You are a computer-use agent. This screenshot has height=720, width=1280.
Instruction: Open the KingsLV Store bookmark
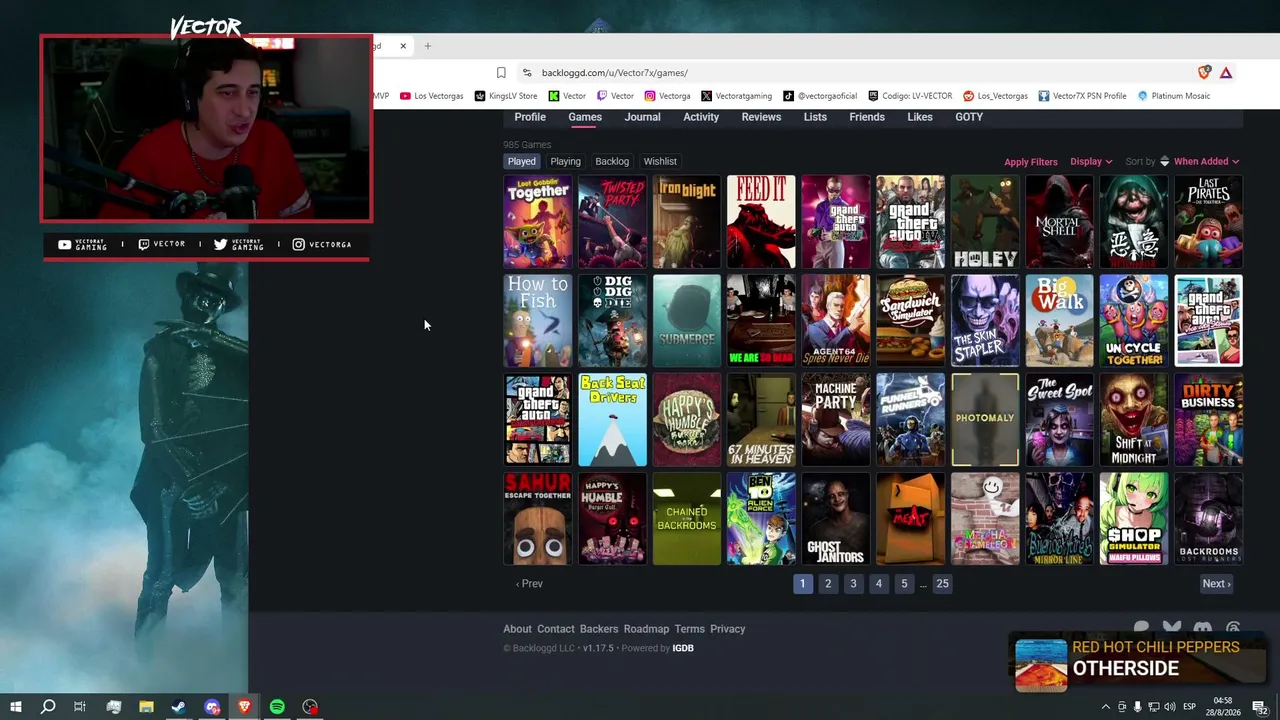(x=506, y=96)
